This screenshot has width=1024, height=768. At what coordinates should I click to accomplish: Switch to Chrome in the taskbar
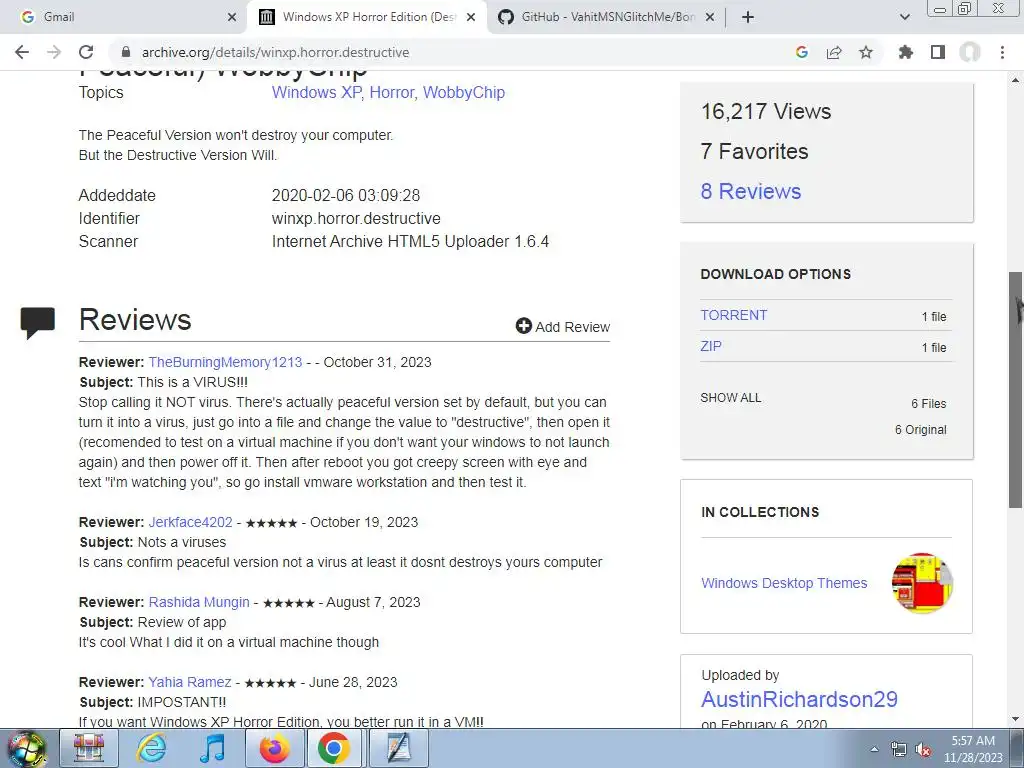pyautogui.click(x=334, y=748)
